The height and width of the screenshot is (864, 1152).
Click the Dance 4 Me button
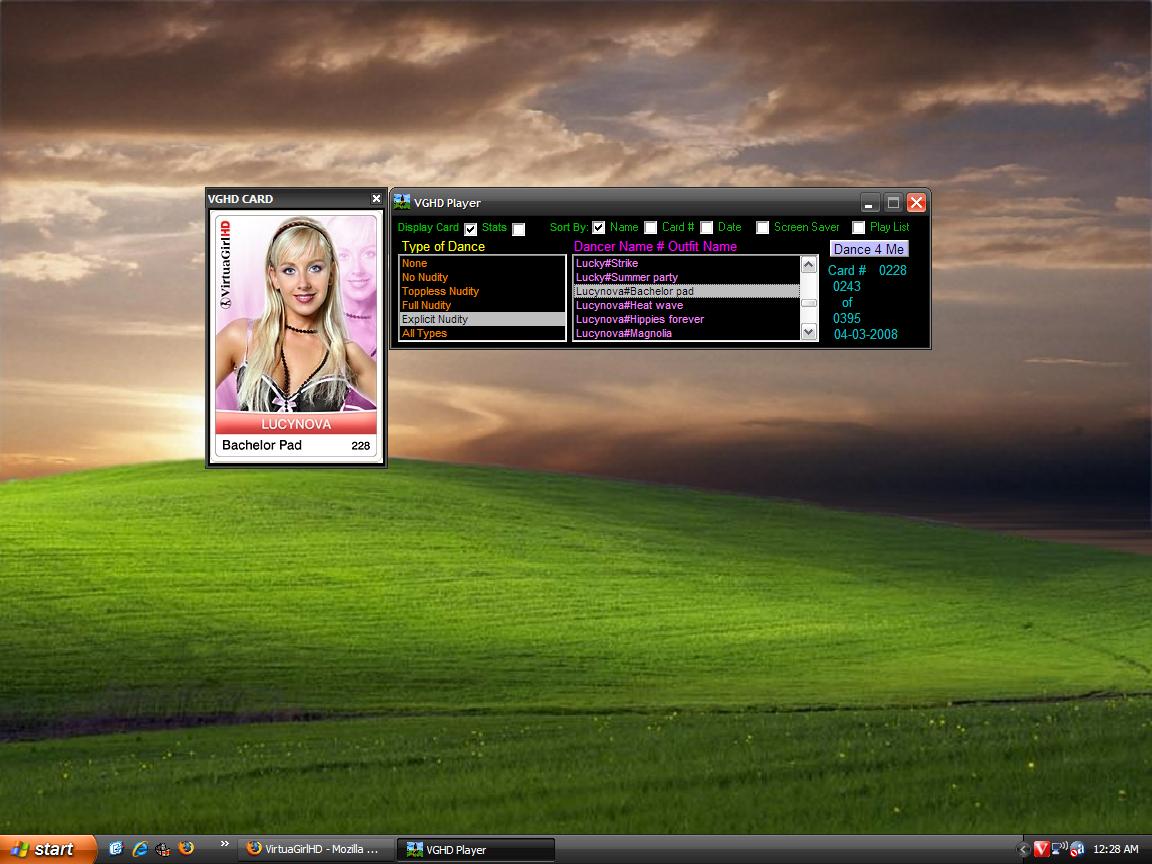point(869,249)
